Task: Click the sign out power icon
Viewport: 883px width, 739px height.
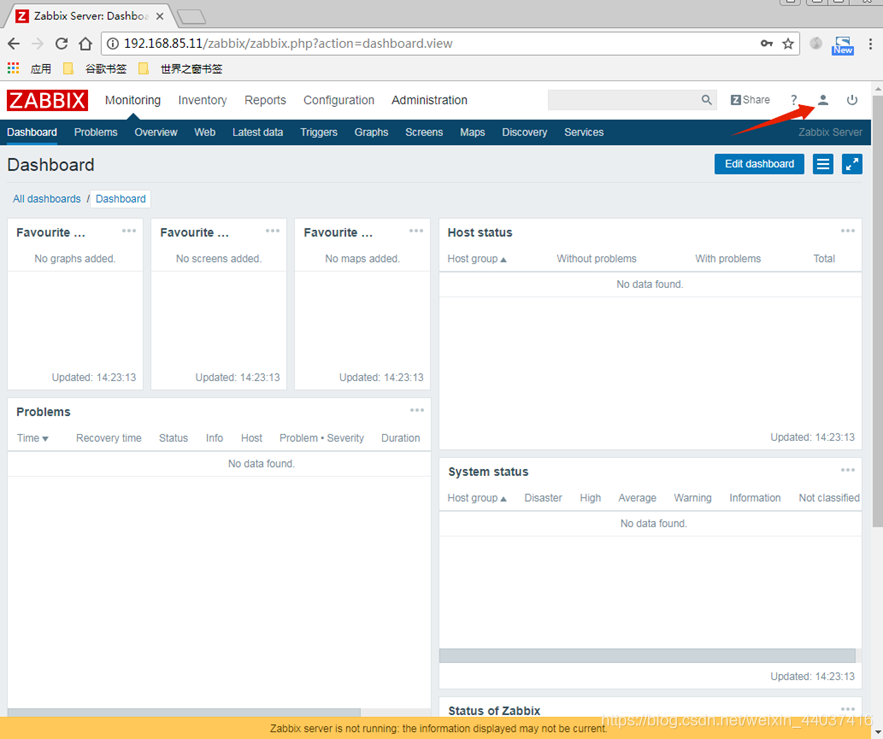Action: point(852,100)
